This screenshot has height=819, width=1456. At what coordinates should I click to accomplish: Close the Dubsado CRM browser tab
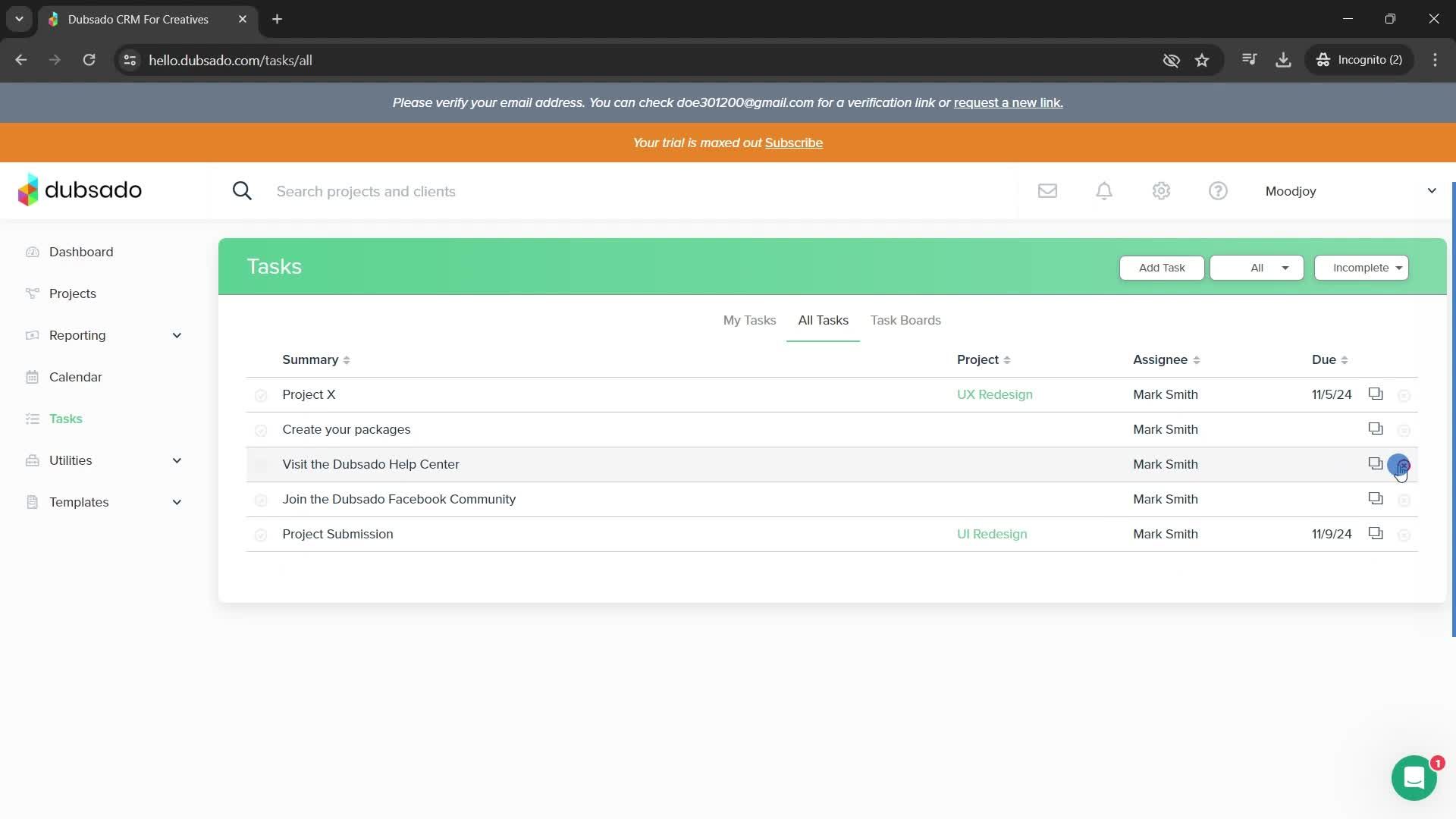242,19
